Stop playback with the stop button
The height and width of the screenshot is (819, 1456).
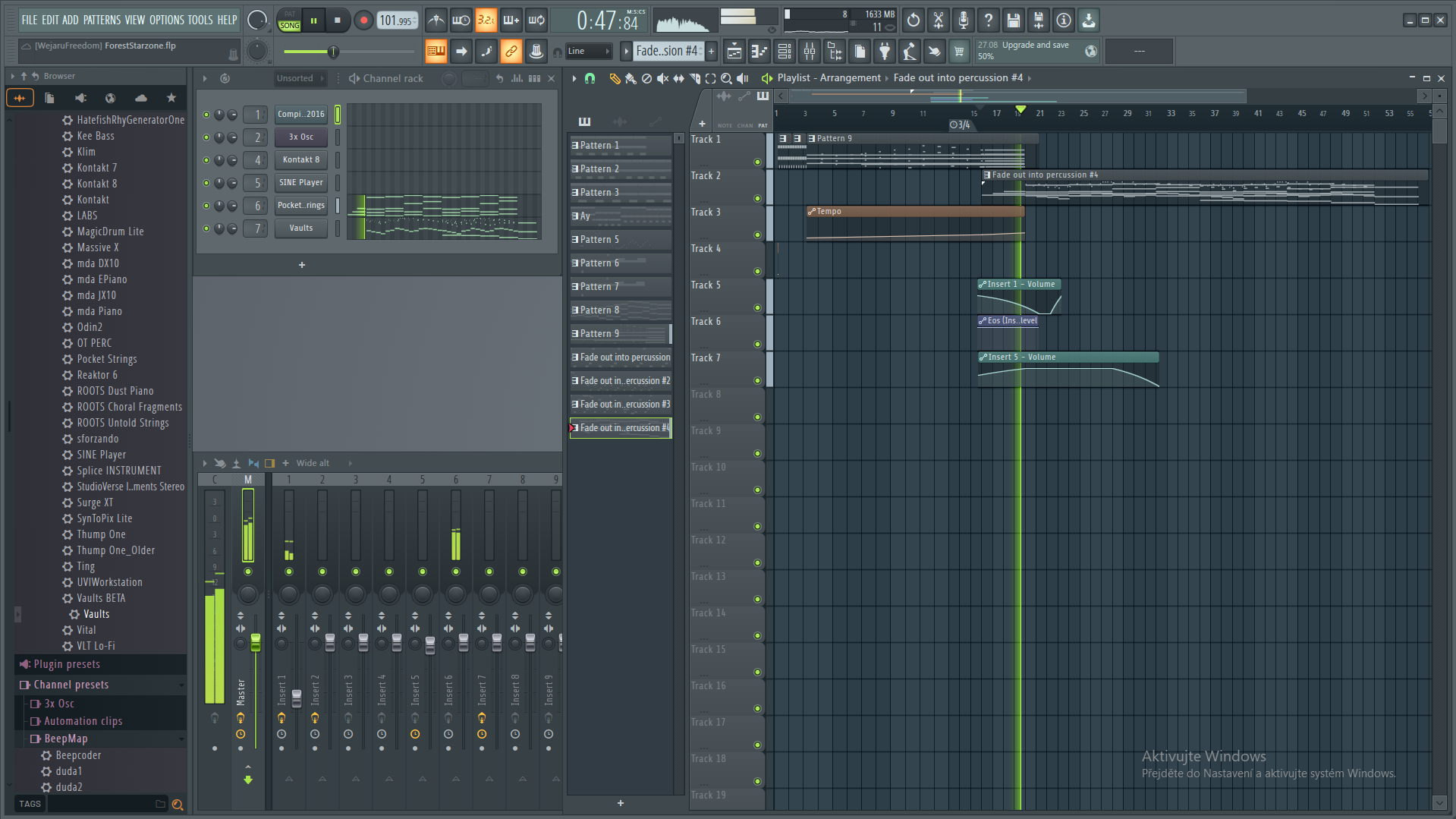338,20
